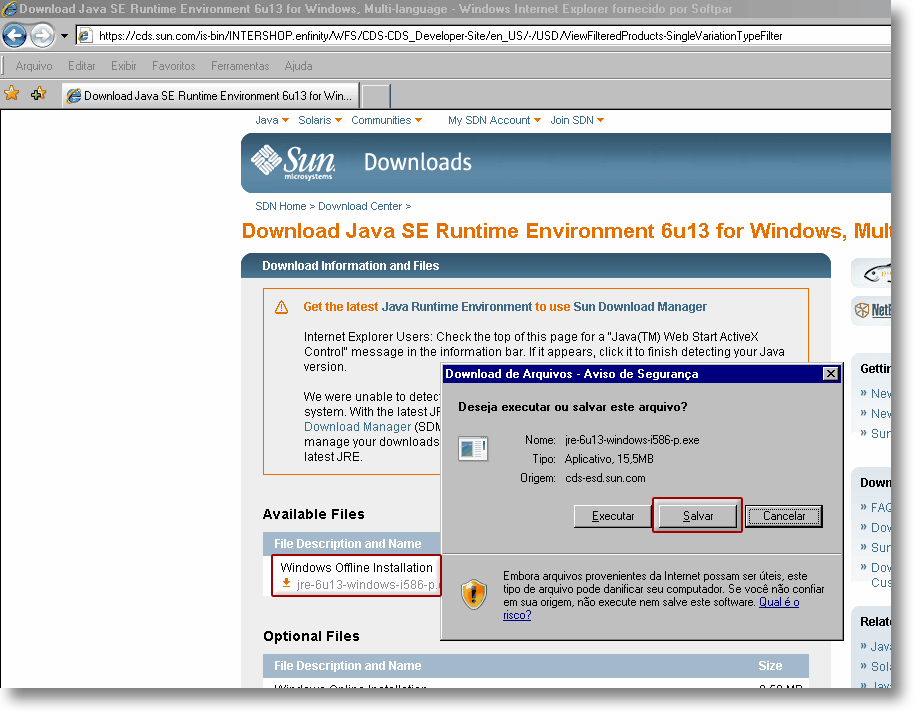Open the Exibir menu
This screenshot has width=915, height=713.
coord(124,66)
